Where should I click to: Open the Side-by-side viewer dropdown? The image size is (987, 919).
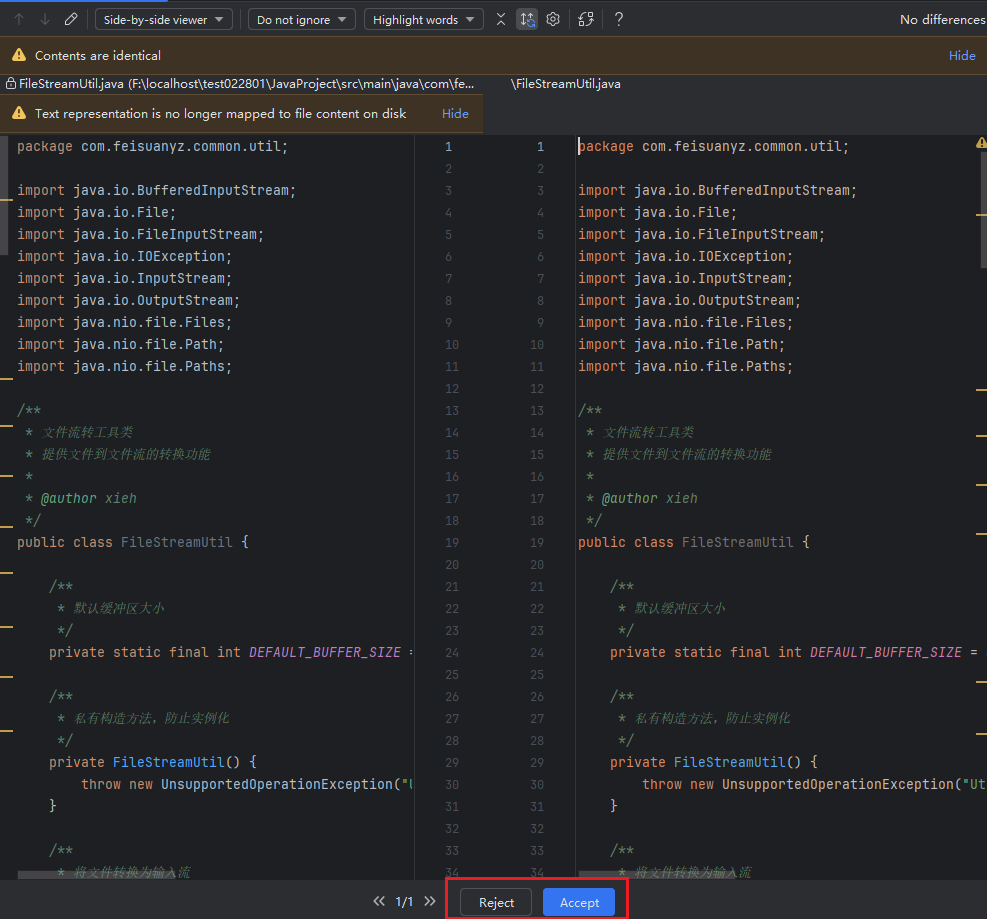click(164, 19)
